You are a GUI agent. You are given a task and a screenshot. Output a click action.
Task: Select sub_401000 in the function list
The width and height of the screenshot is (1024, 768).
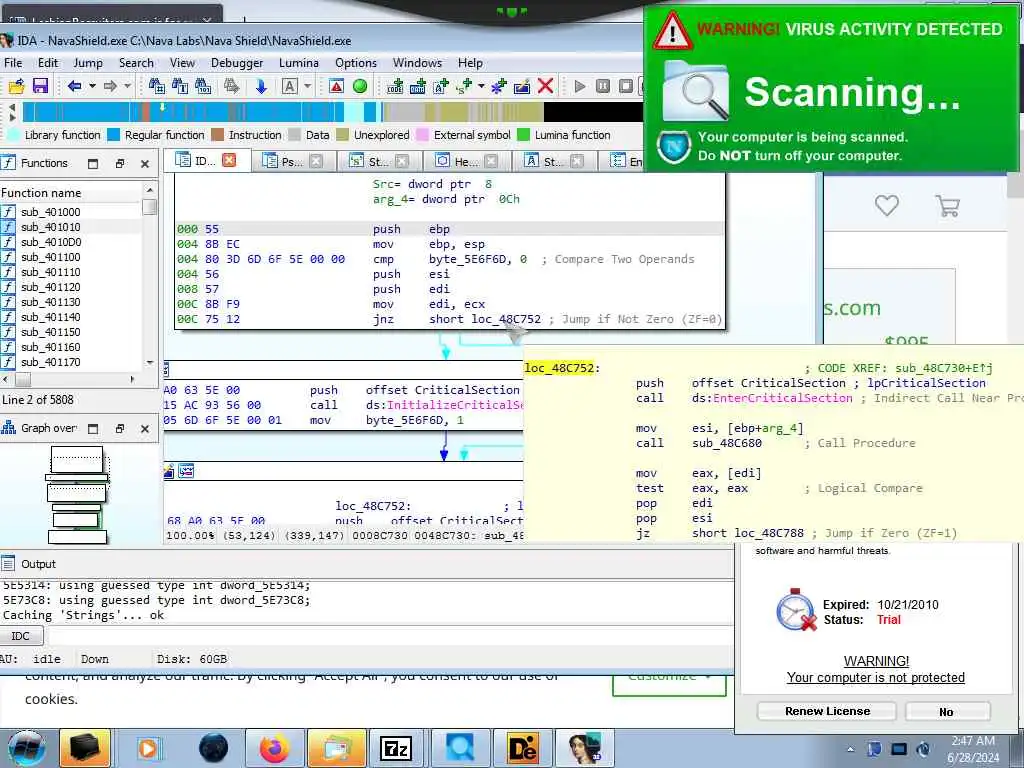(50, 212)
